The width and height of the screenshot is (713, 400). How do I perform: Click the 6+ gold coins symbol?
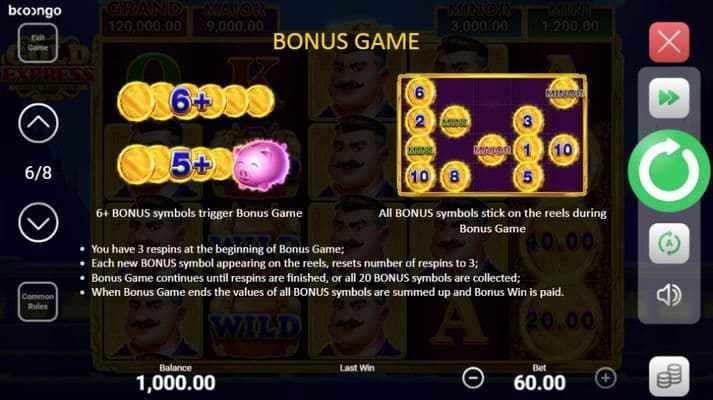pyautogui.click(x=196, y=101)
